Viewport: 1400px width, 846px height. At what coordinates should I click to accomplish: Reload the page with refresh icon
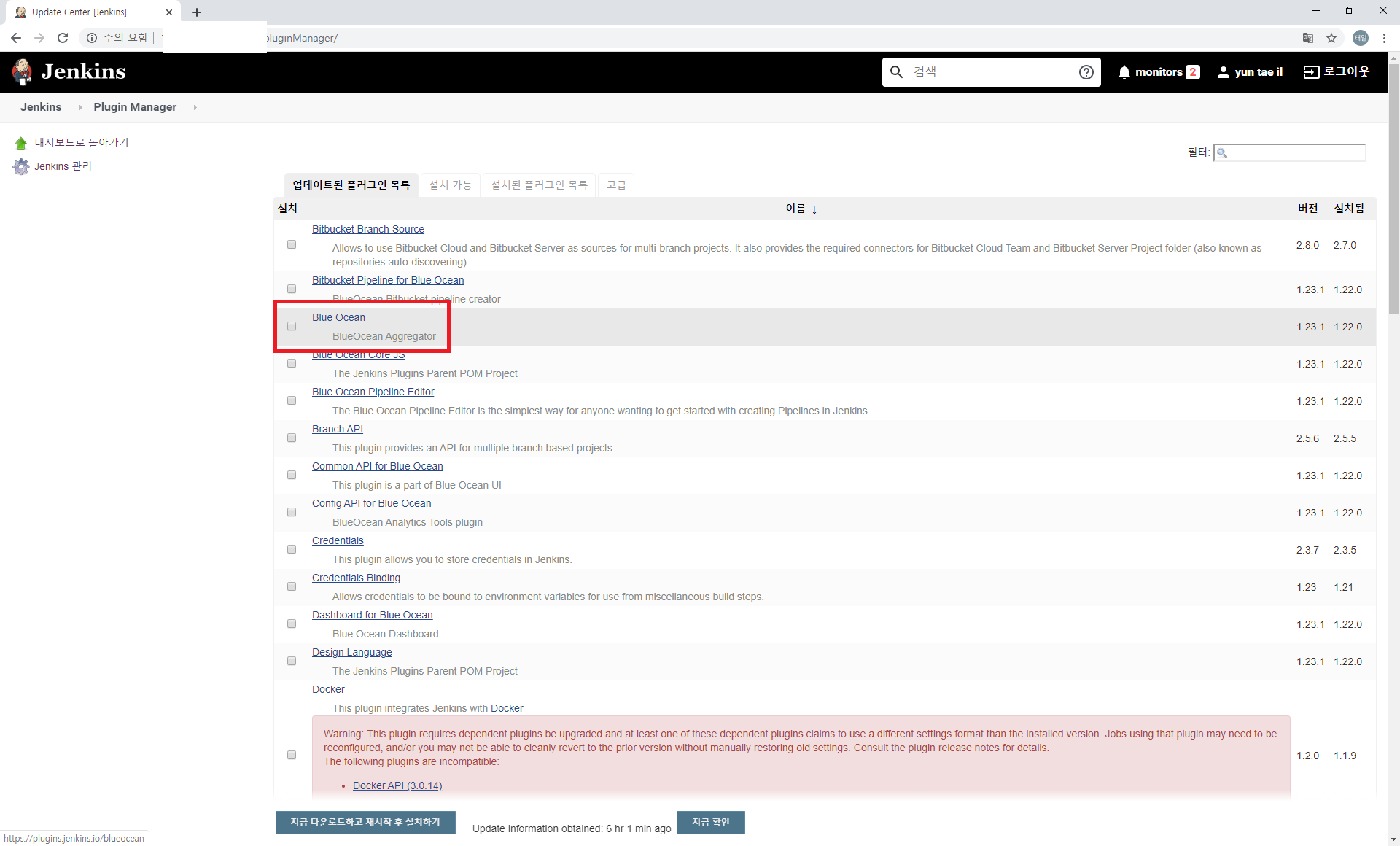(x=63, y=38)
